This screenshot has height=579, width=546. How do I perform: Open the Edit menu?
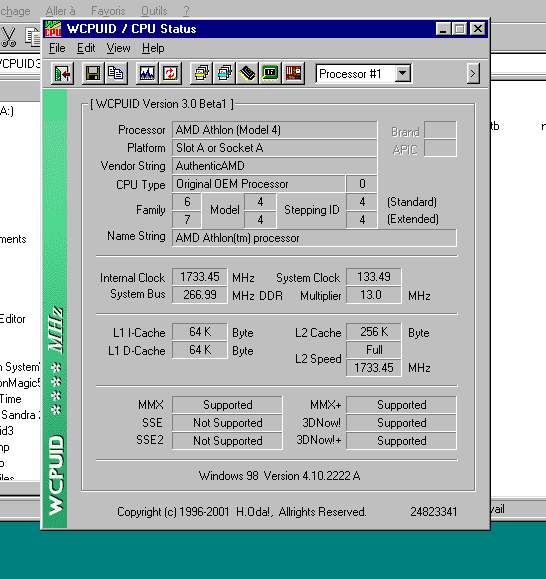[x=86, y=48]
